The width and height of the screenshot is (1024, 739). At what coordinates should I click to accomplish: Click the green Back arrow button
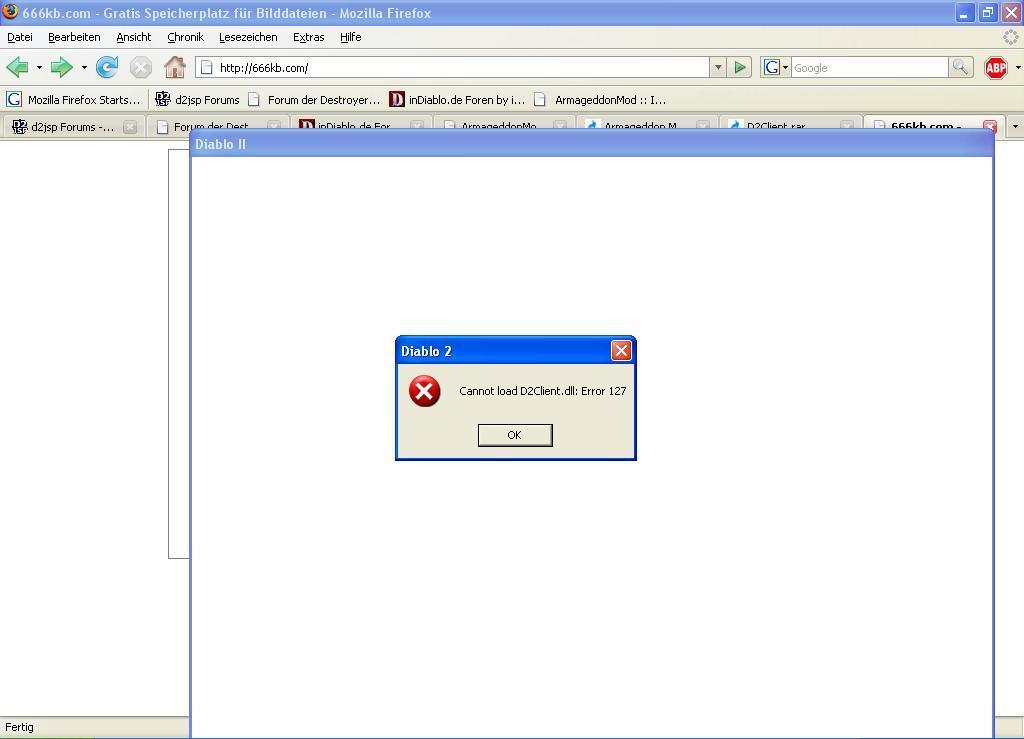pyautogui.click(x=17, y=68)
